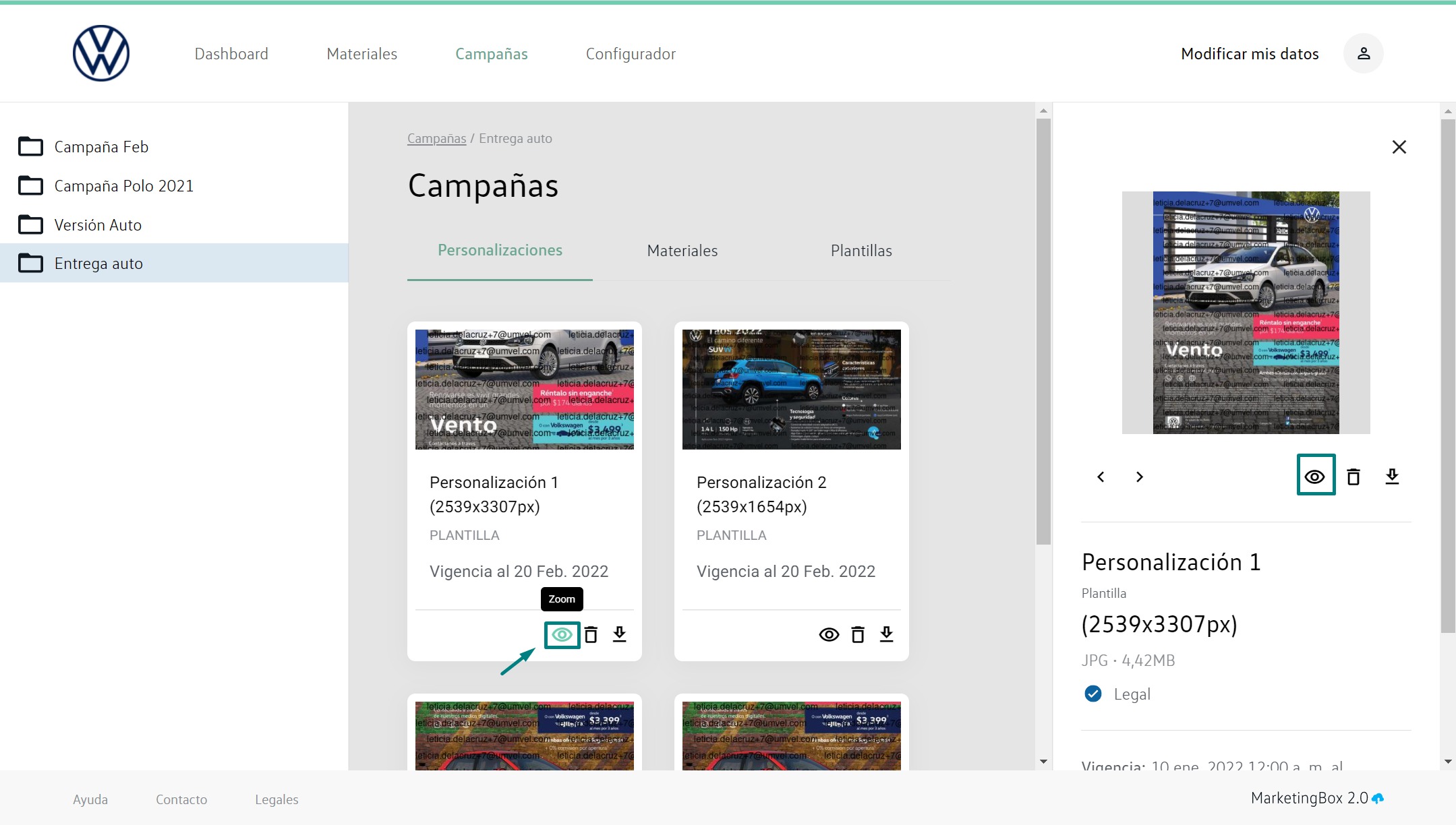Download Personalización 2 from its card
This screenshot has height=825, width=1456.
click(x=886, y=634)
